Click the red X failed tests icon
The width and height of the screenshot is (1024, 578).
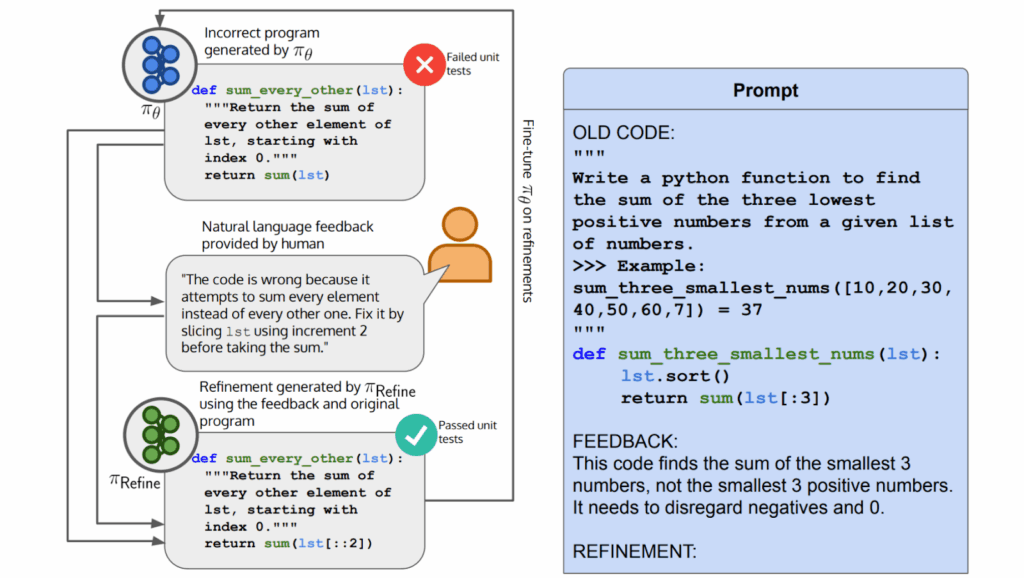point(424,67)
